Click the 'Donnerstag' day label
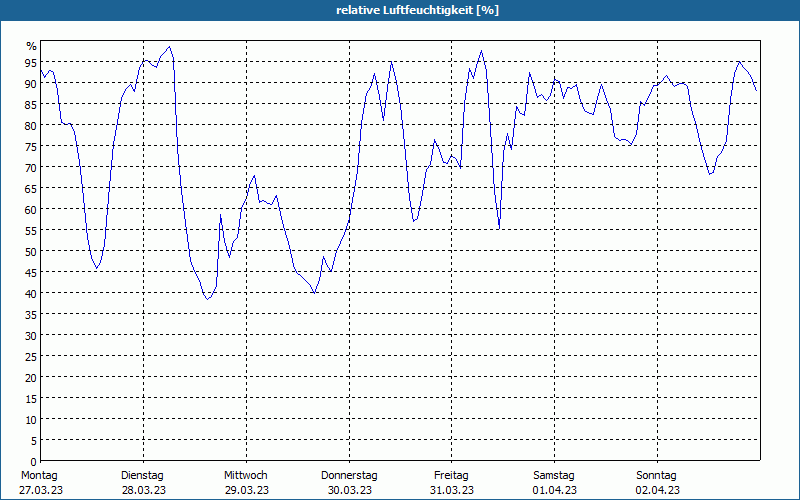Viewport: 800px width, 500px height. 349,475
